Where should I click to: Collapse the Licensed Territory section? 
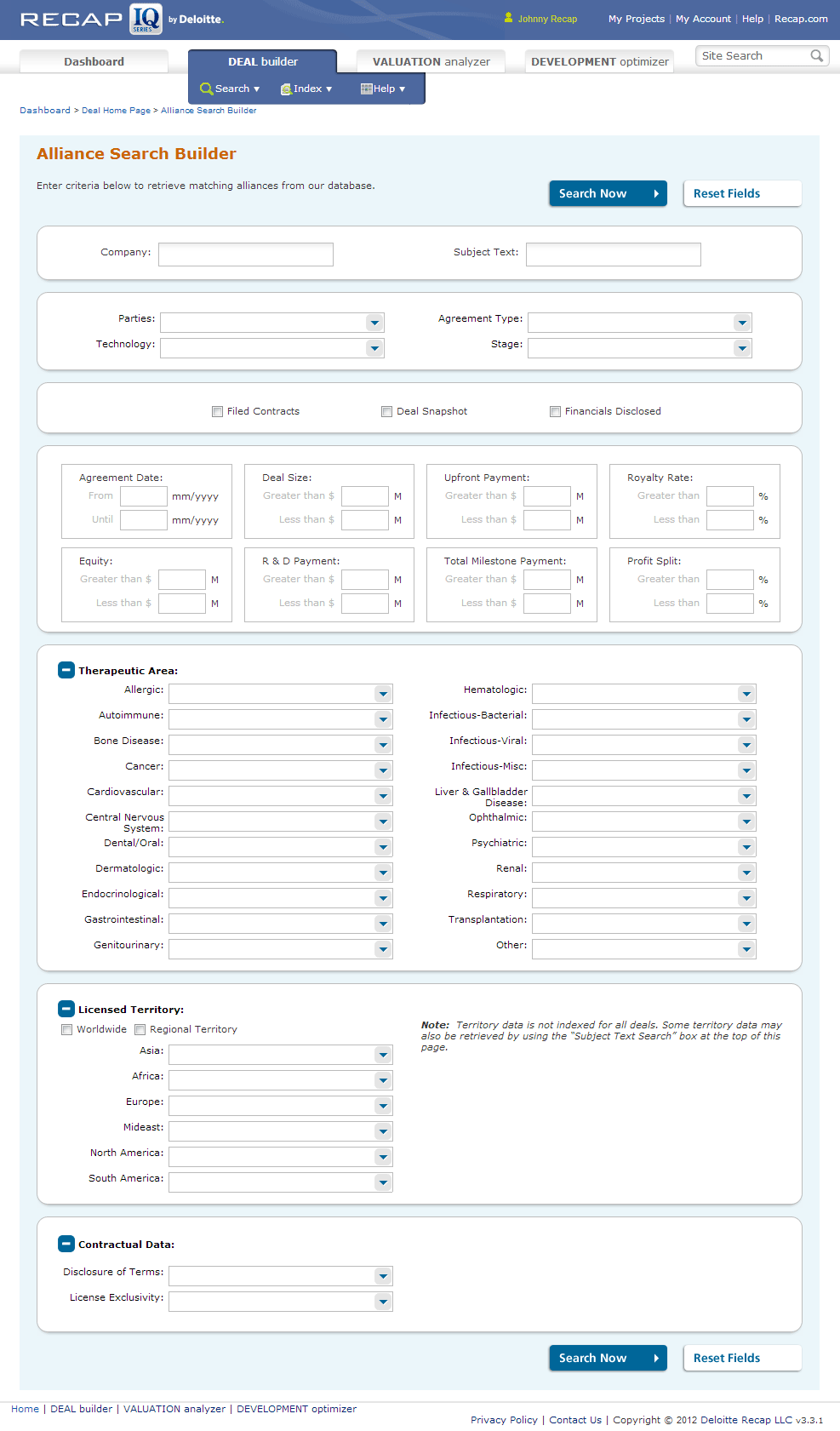66,1009
